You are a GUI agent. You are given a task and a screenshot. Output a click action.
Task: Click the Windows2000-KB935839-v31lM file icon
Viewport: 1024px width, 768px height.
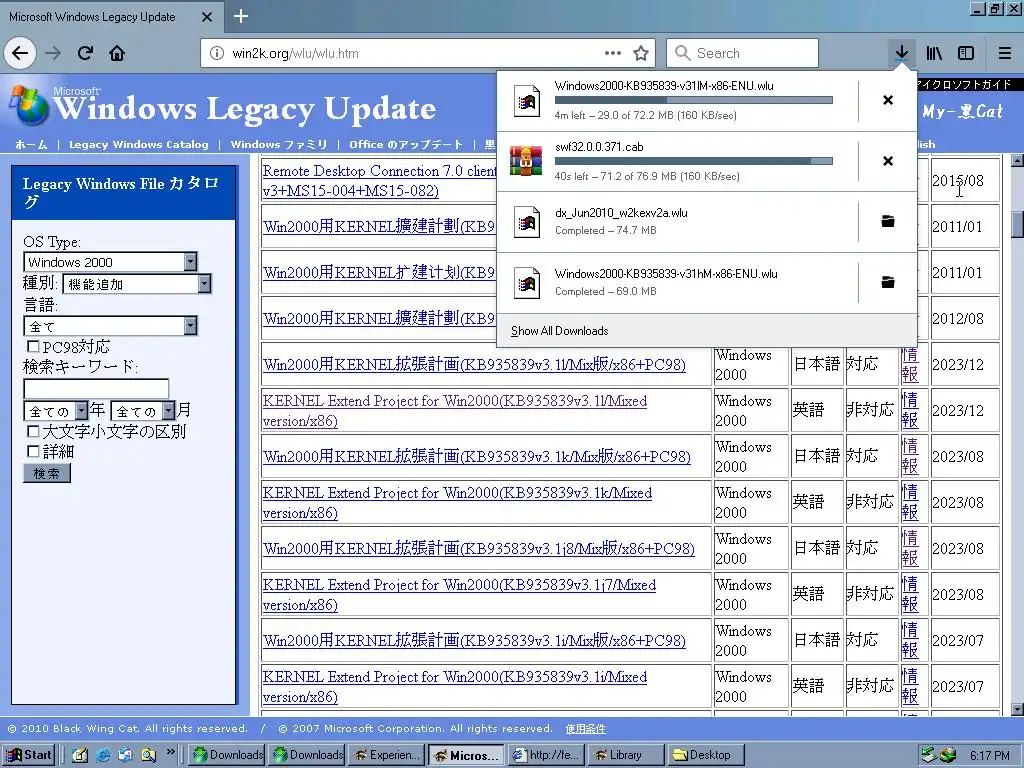[526, 101]
